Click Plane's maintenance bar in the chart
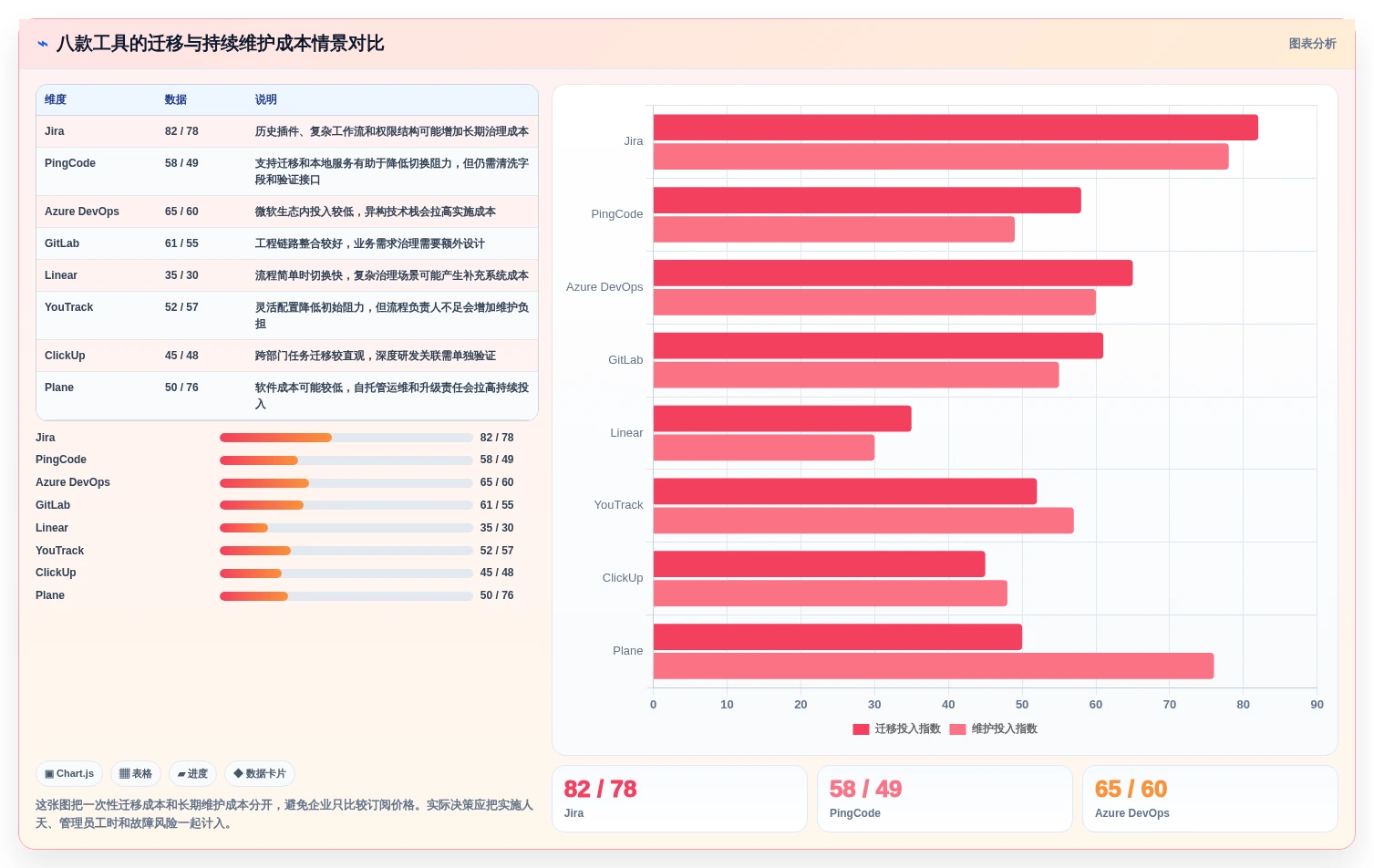Screen dimensions: 1374x868 [x=934, y=666]
